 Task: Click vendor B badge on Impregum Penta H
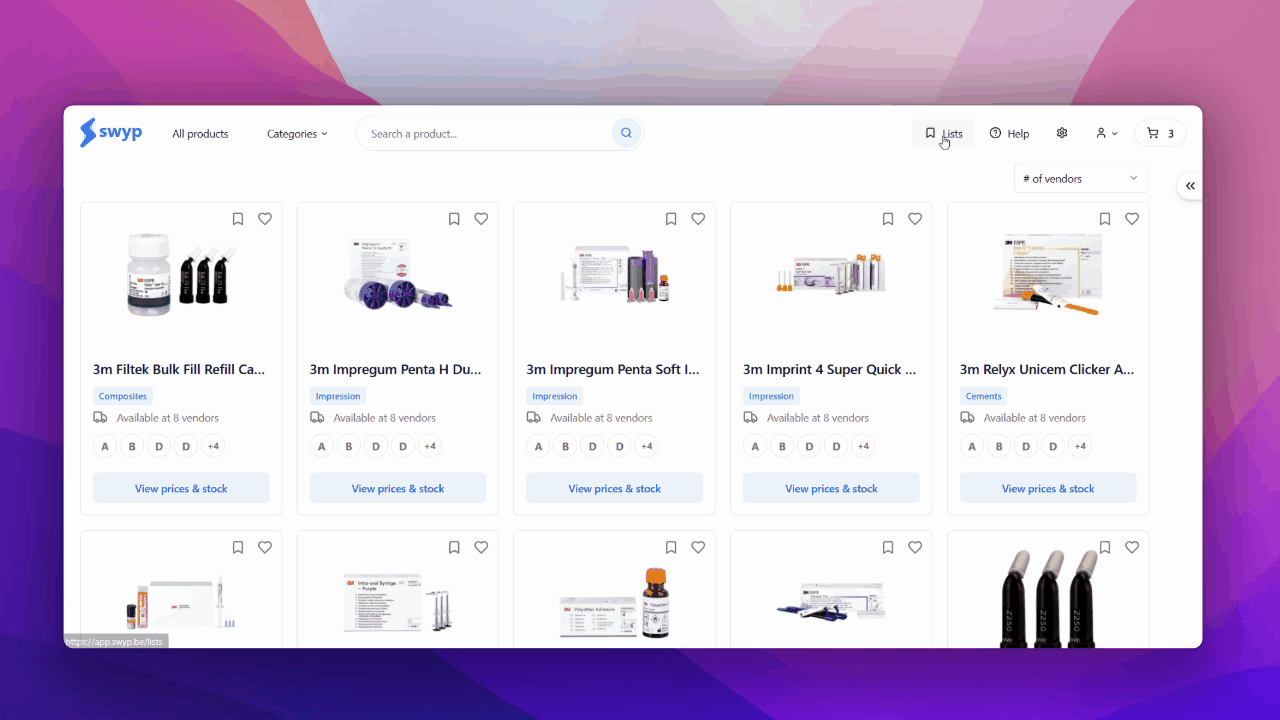349,446
